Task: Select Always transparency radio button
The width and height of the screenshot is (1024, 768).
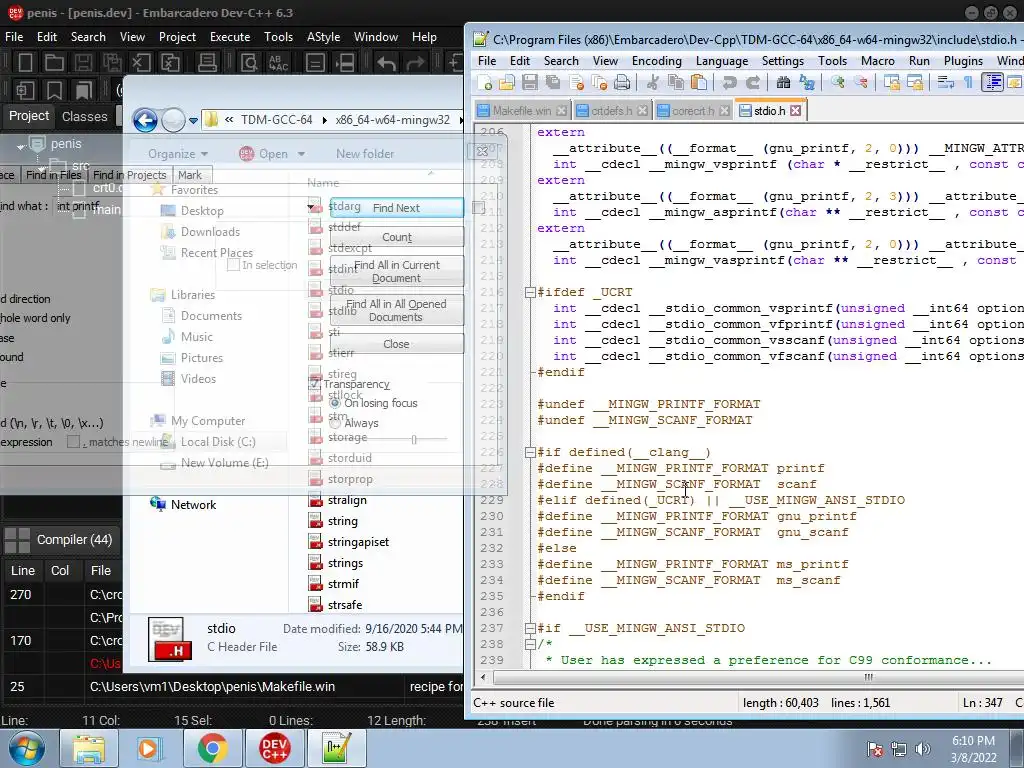Action: point(335,423)
